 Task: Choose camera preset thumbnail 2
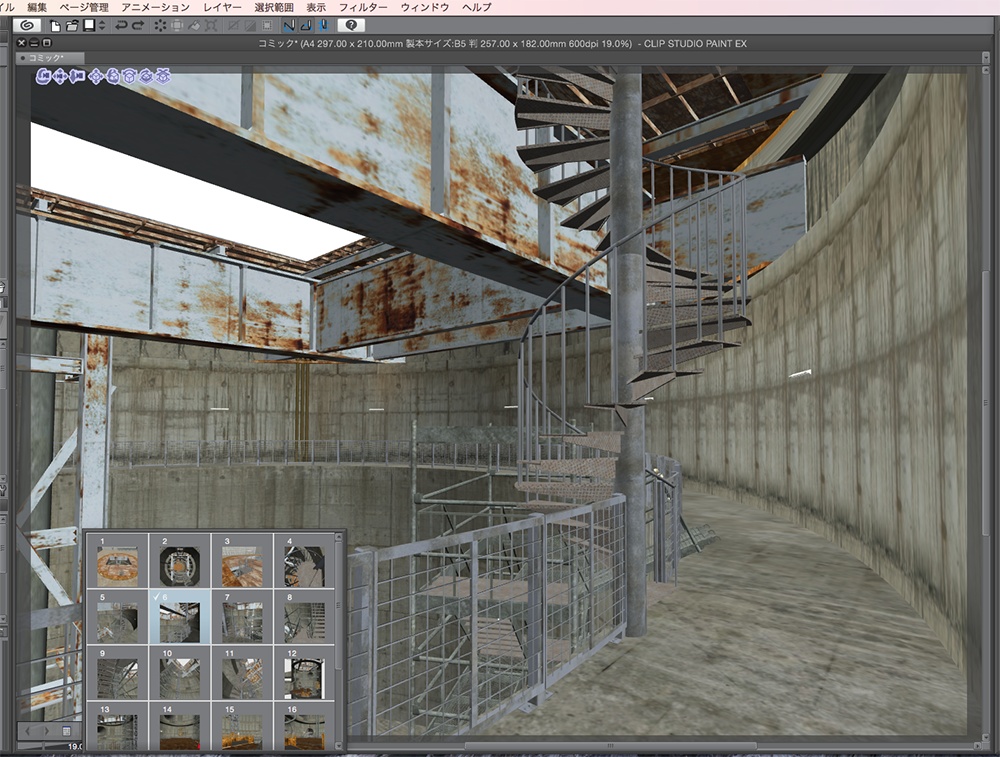coord(180,561)
